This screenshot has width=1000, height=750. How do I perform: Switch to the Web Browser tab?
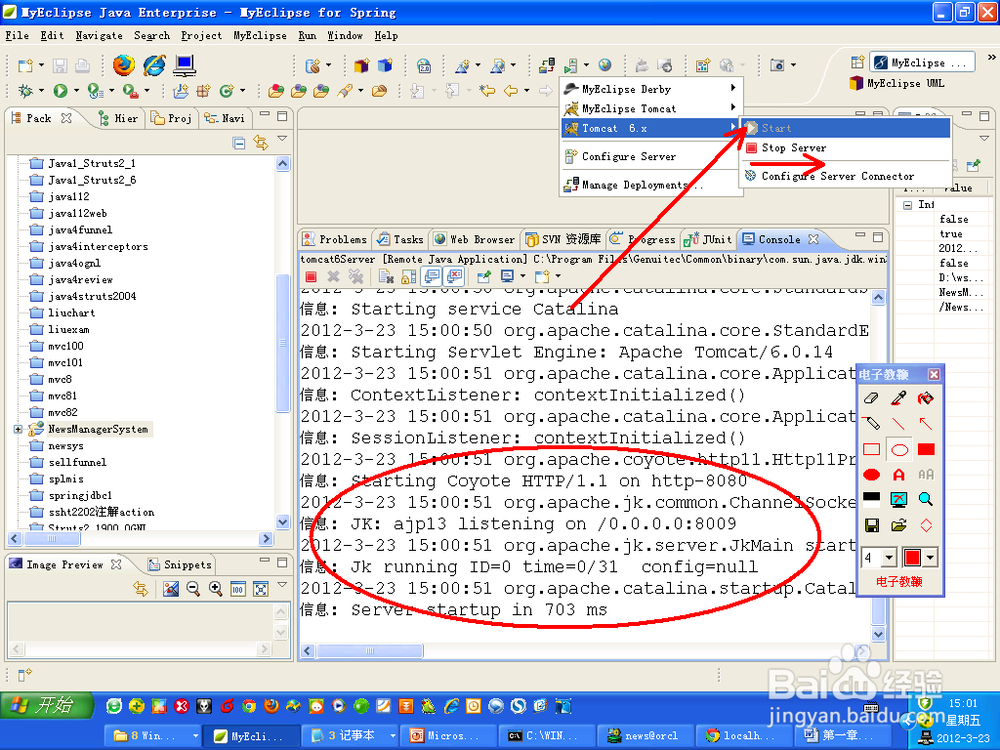pyautogui.click(x=474, y=239)
